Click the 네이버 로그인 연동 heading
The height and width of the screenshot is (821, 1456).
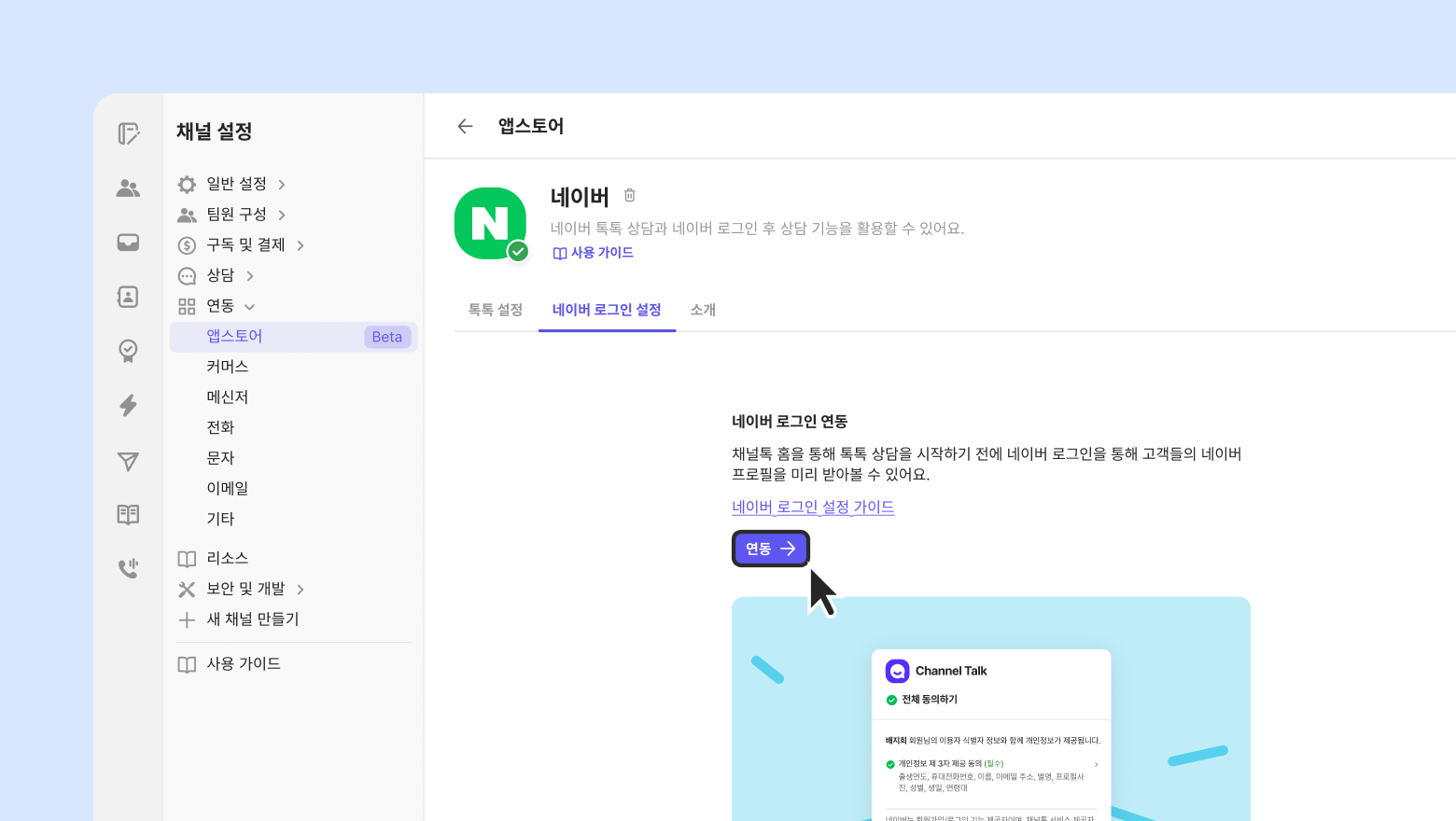(790, 422)
